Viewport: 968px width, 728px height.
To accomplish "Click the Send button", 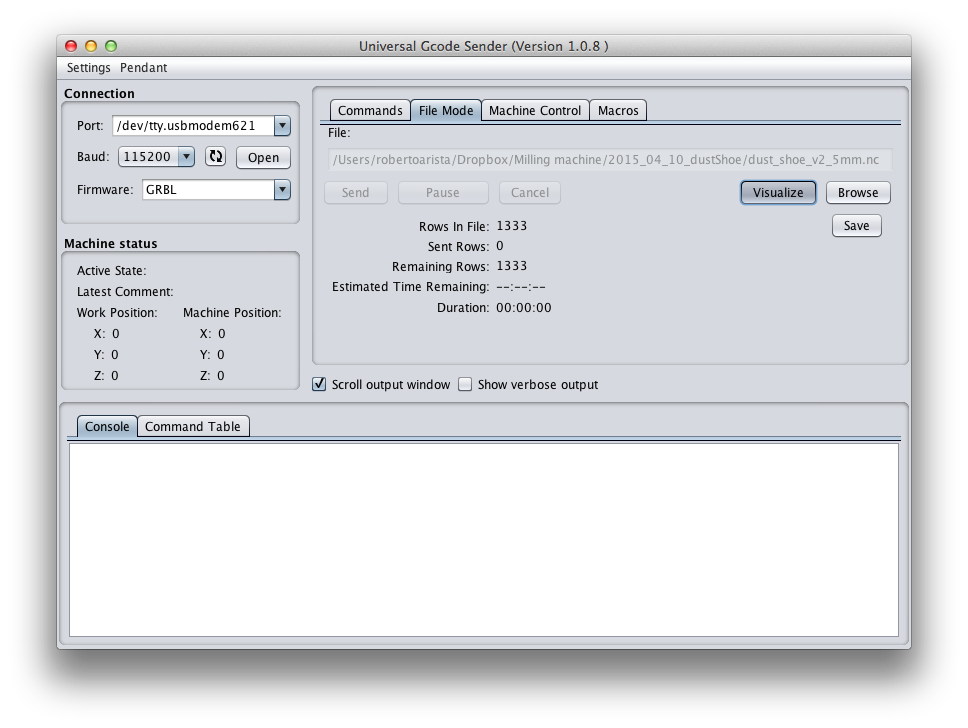I will (356, 193).
